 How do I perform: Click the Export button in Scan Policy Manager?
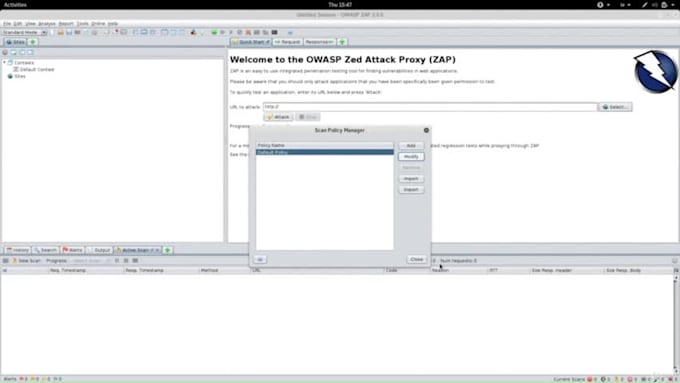coord(411,190)
